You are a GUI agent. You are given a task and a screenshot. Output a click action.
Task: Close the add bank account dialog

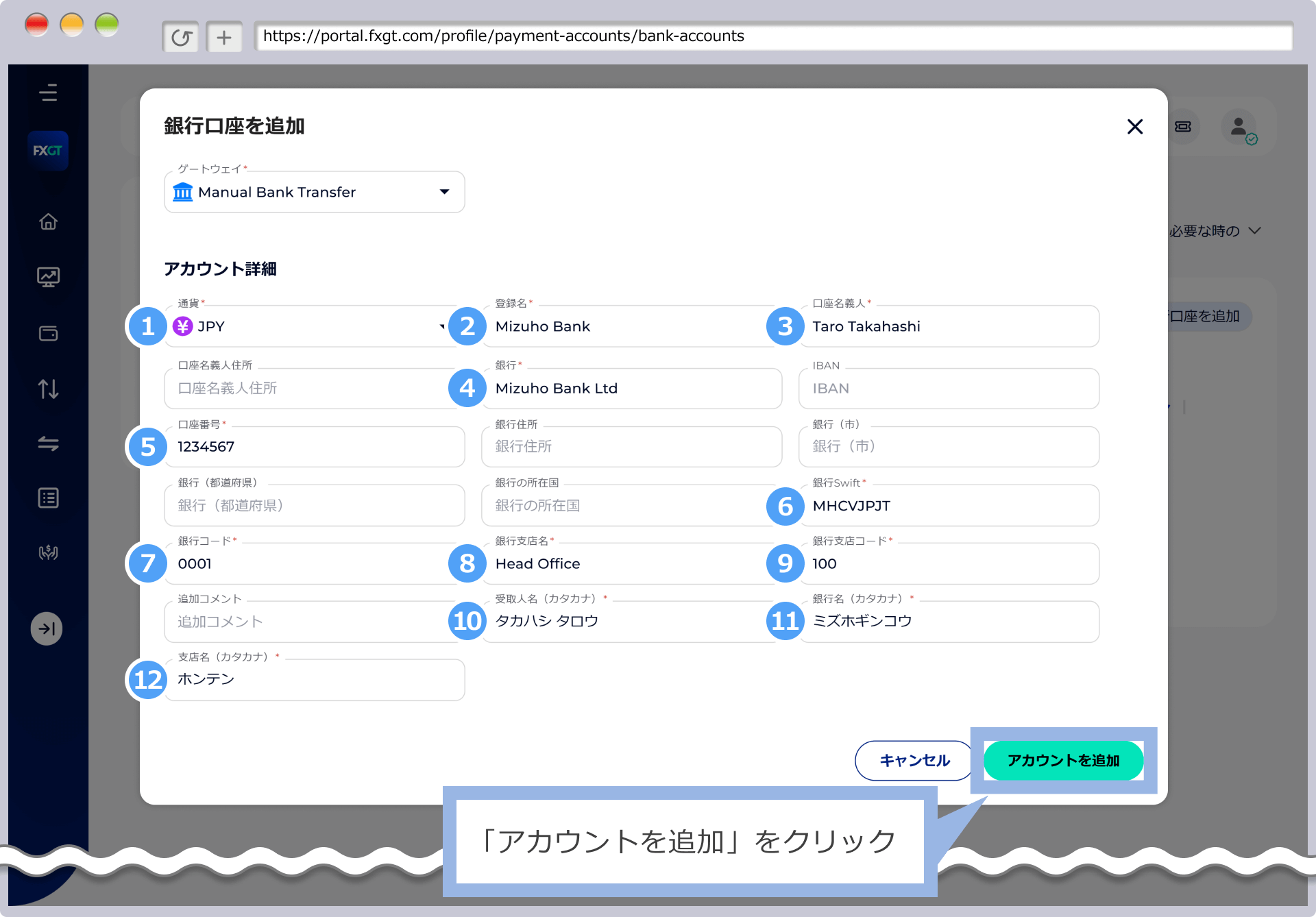[1135, 127]
